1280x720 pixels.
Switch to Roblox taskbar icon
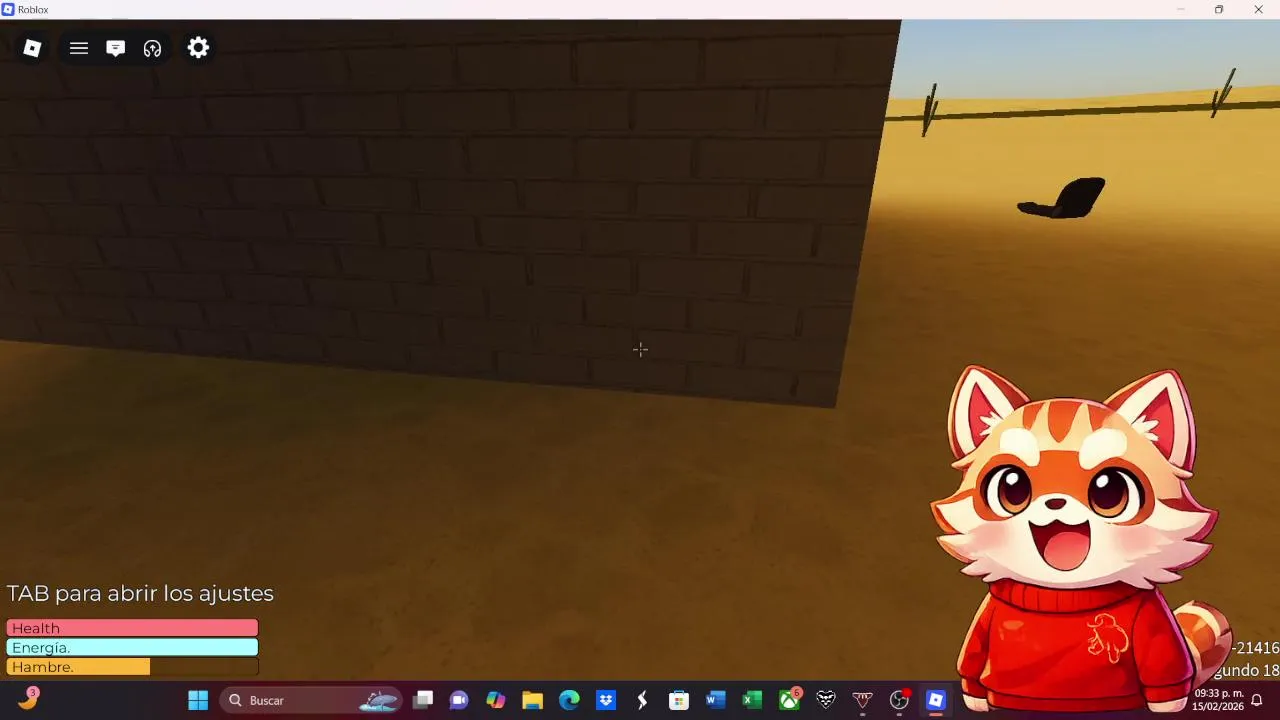point(936,700)
